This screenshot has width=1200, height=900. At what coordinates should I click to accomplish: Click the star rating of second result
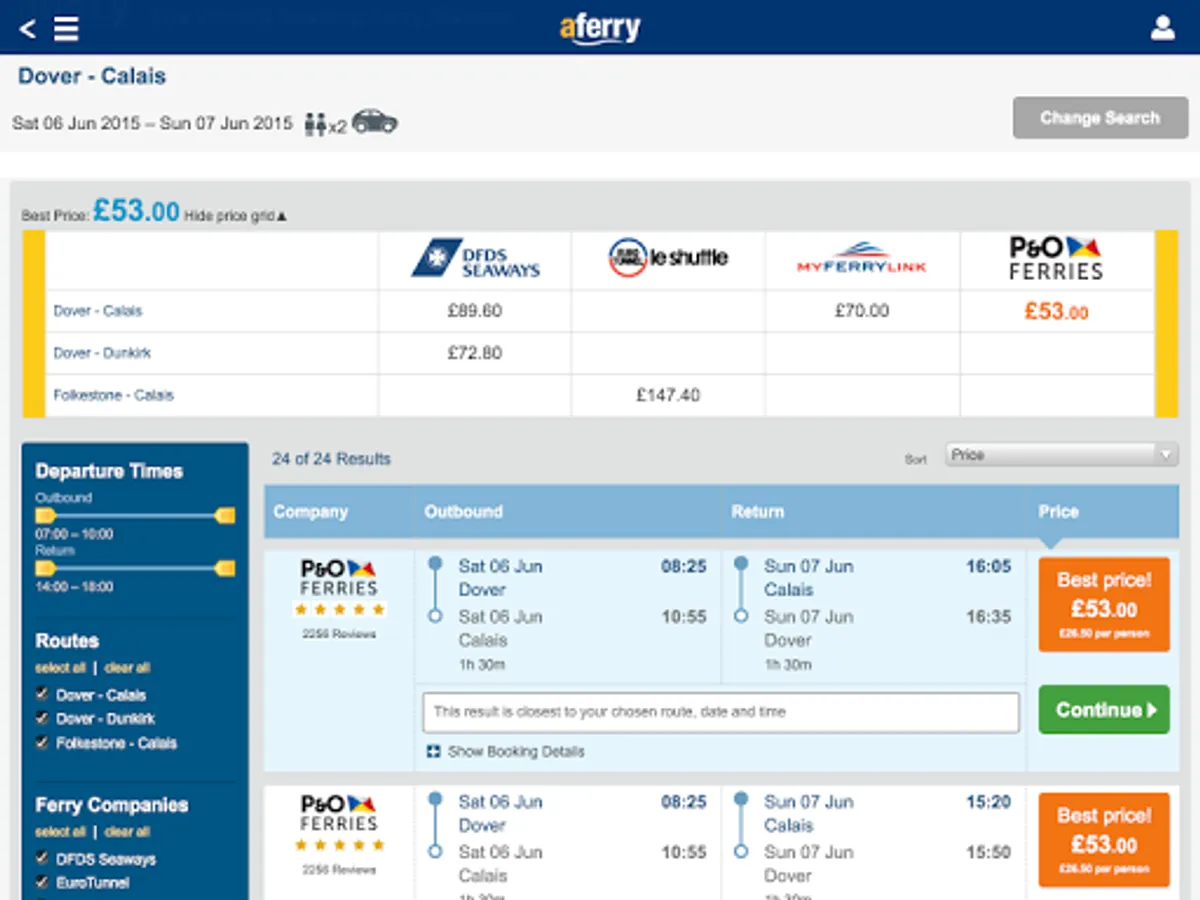pyautogui.click(x=339, y=845)
